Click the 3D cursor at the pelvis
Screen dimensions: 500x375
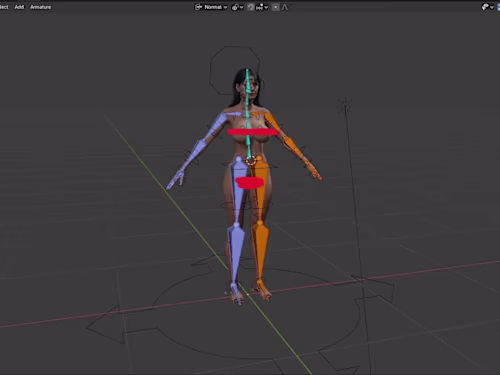coord(251,161)
